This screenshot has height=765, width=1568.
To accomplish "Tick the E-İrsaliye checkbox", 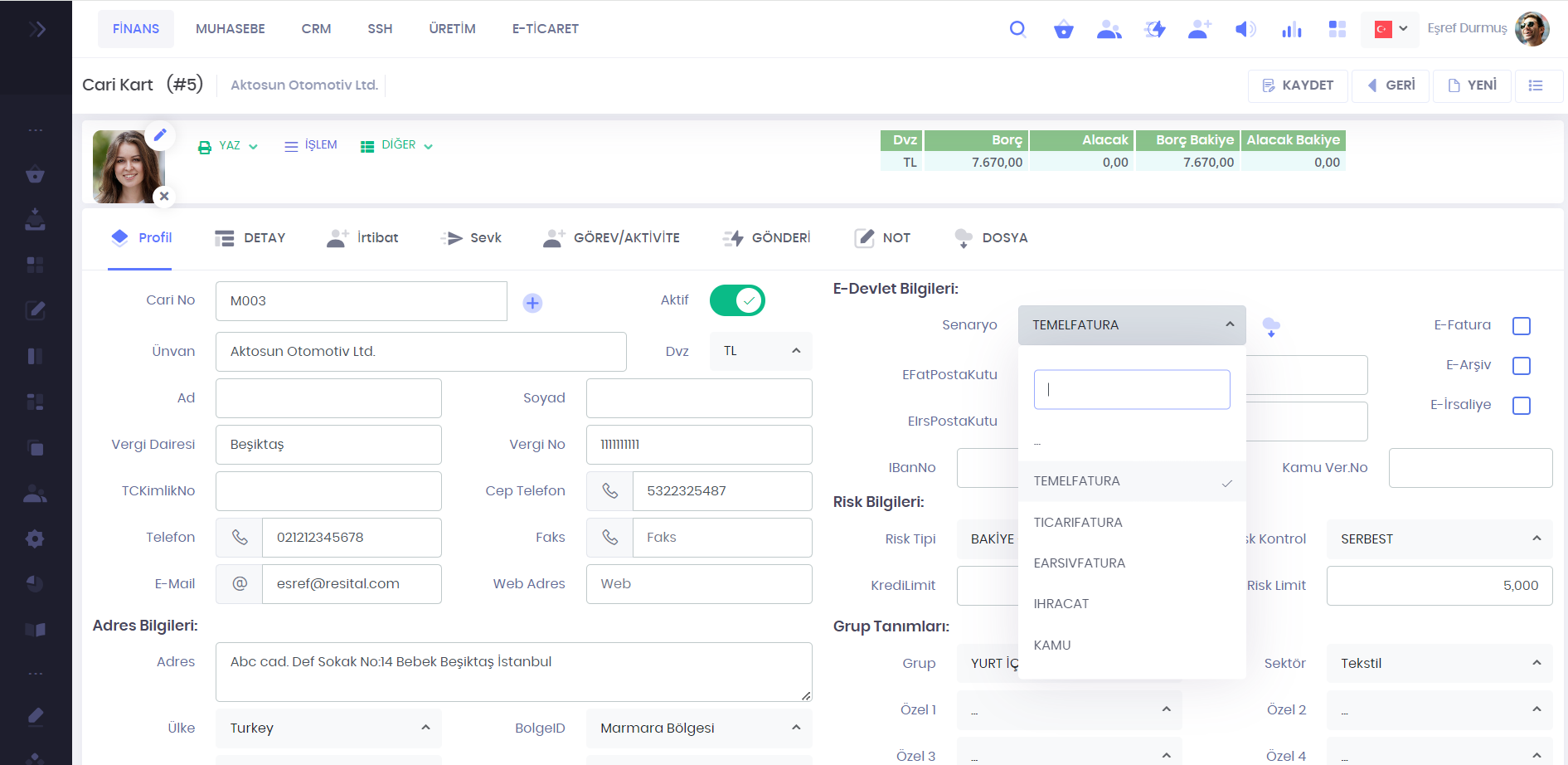I will [x=1521, y=406].
